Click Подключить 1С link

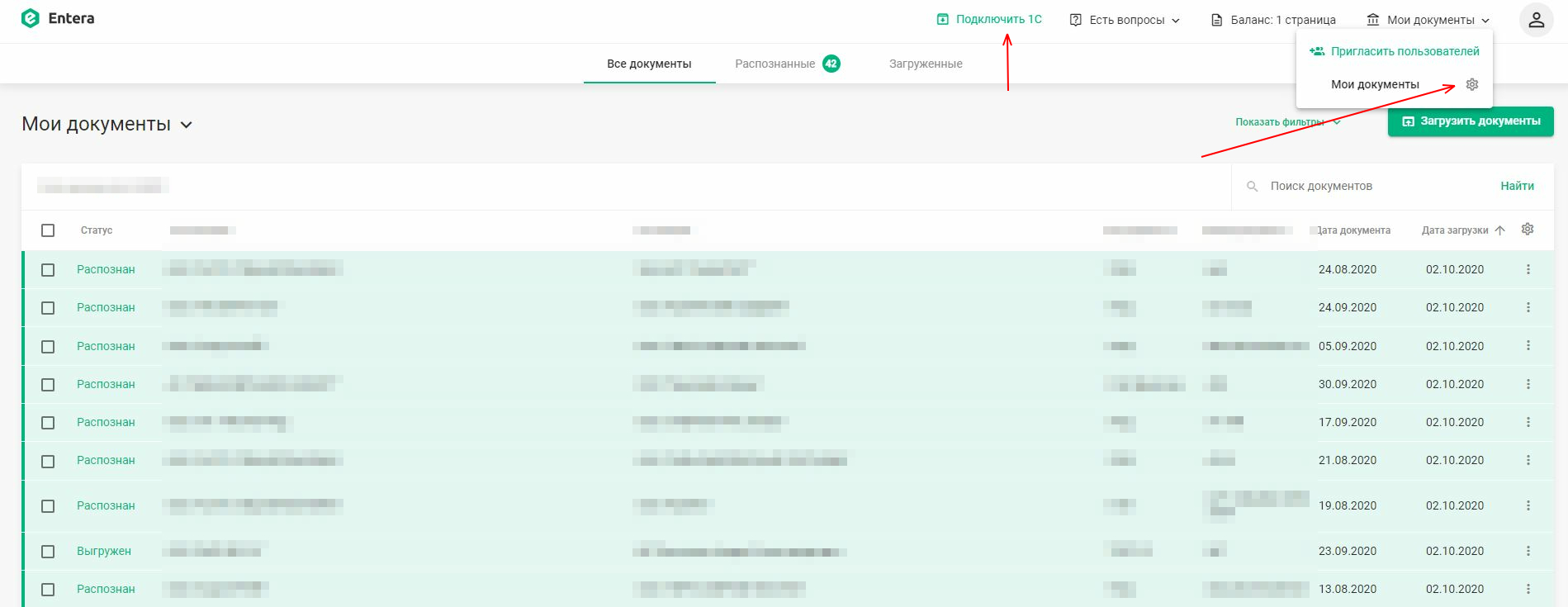(x=989, y=19)
